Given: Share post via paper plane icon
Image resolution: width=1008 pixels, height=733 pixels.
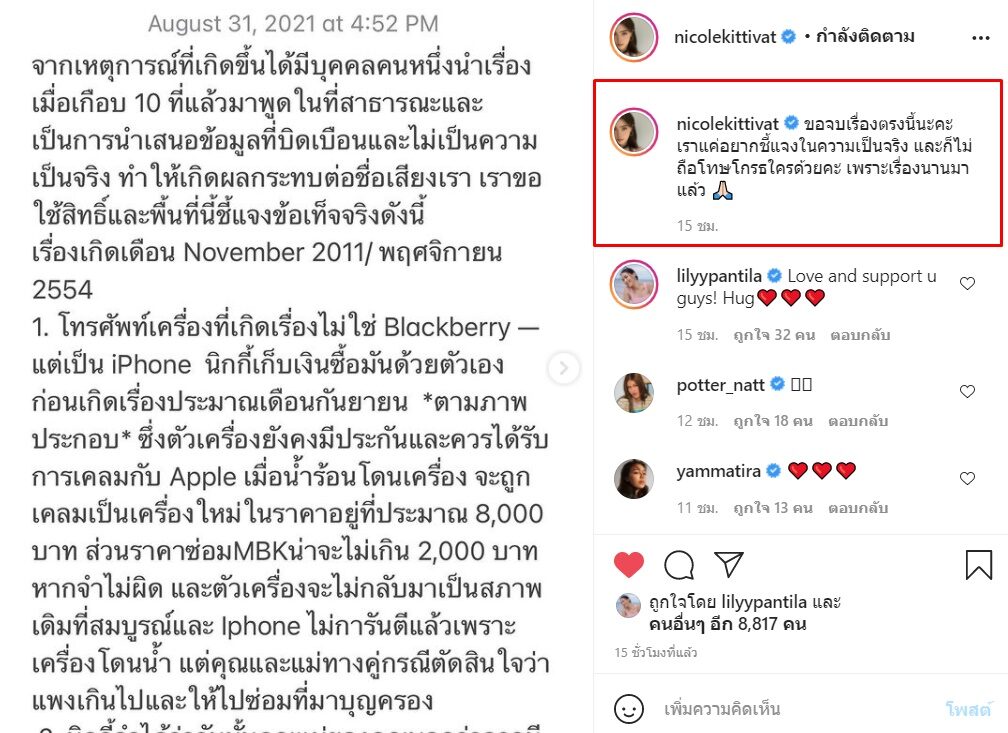Looking at the screenshot, I should point(728,564).
